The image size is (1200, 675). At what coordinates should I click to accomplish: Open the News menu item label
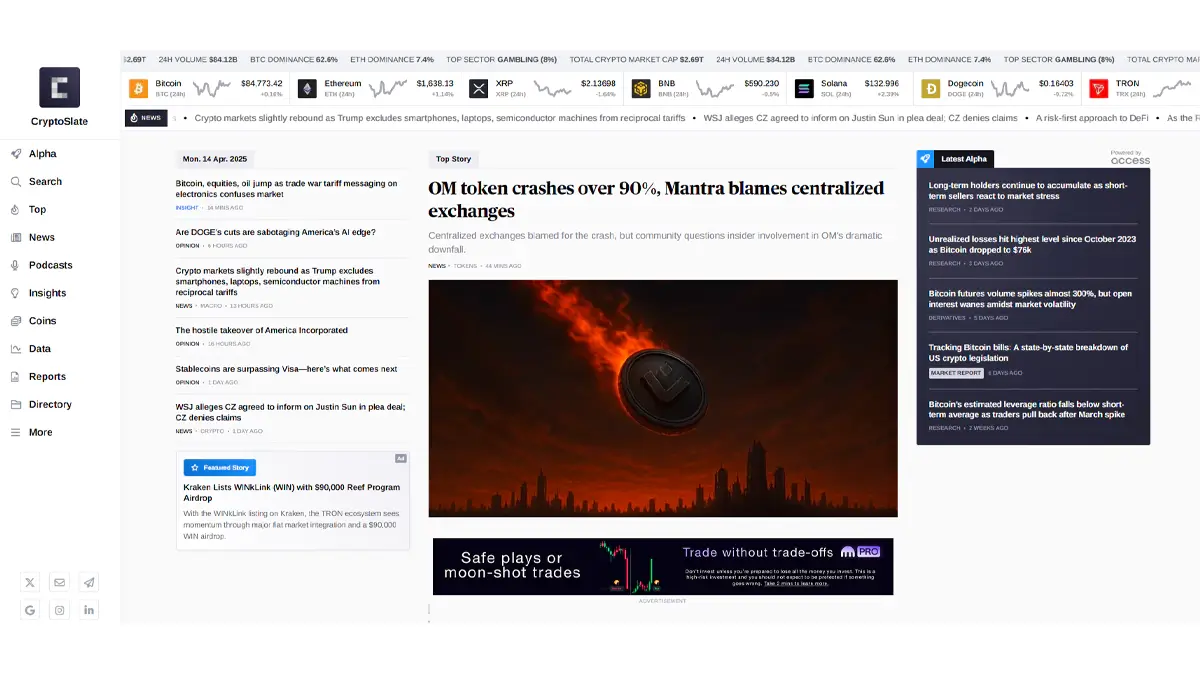(42, 238)
